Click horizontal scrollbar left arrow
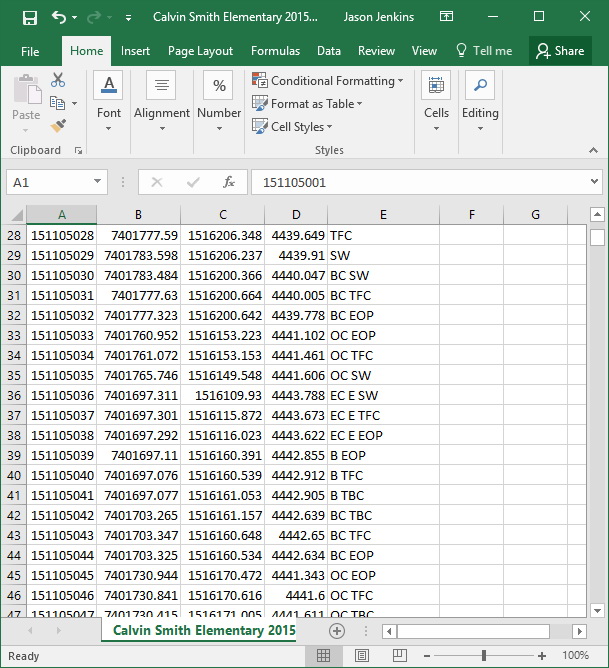The image size is (609, 668). point(389,631)
